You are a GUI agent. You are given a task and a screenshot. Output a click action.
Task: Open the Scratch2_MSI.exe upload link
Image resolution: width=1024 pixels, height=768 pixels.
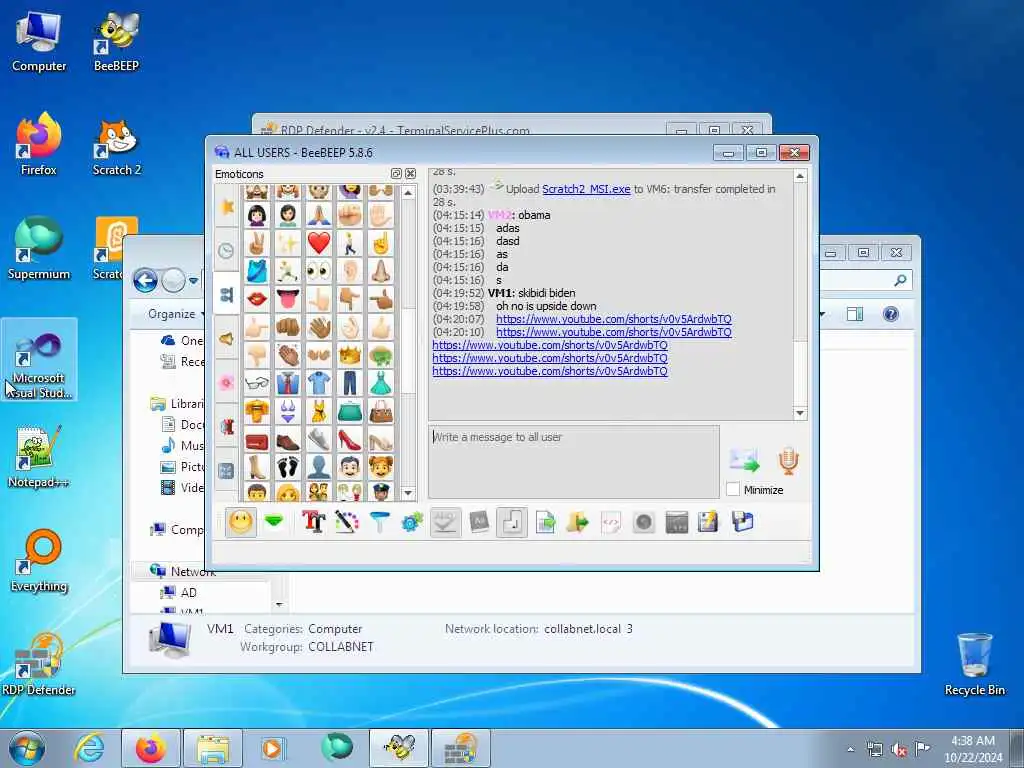[x=586, y=189]
